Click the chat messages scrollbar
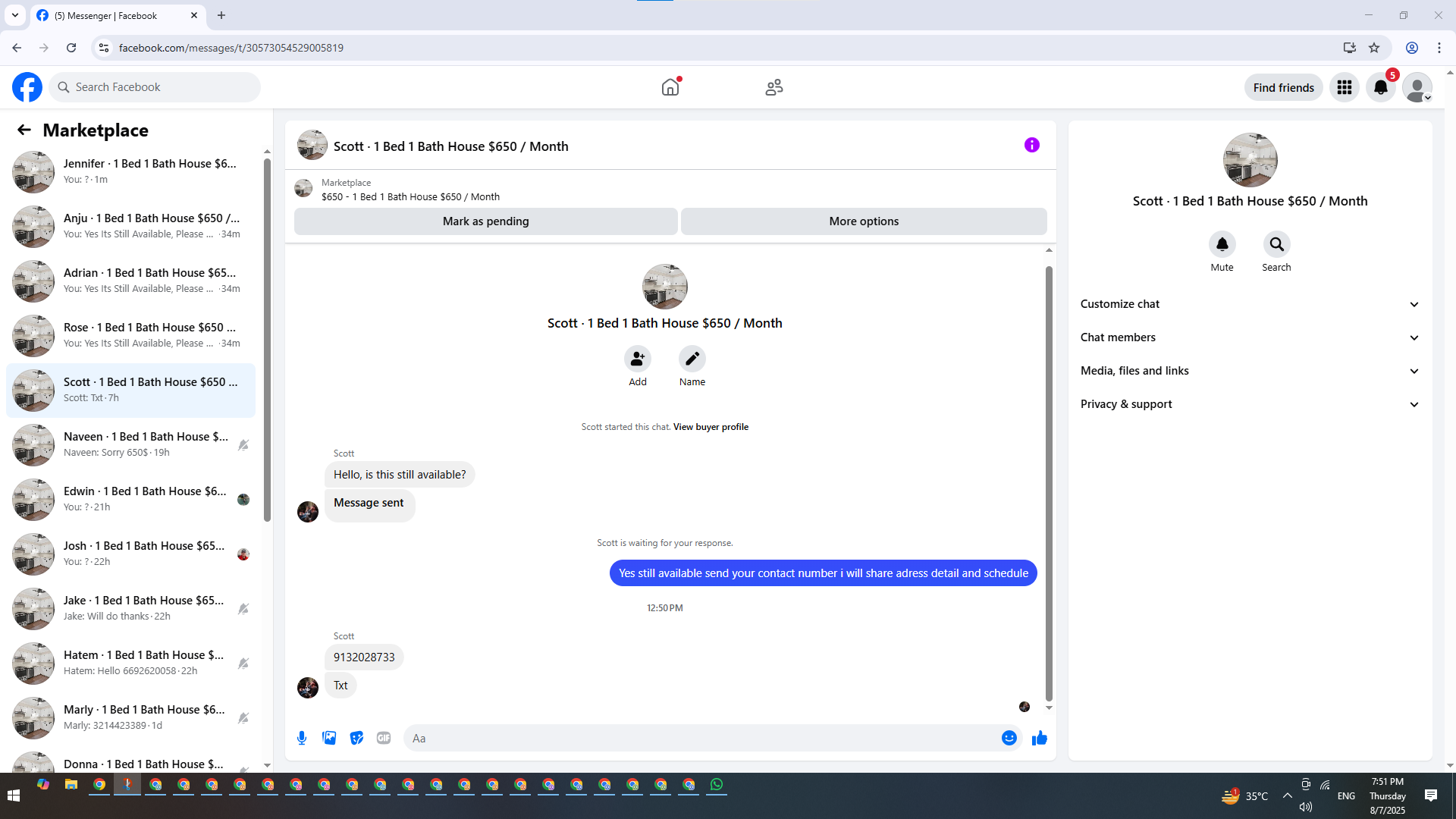This screenshot has width=1456, height=819. click(1049, 484)
